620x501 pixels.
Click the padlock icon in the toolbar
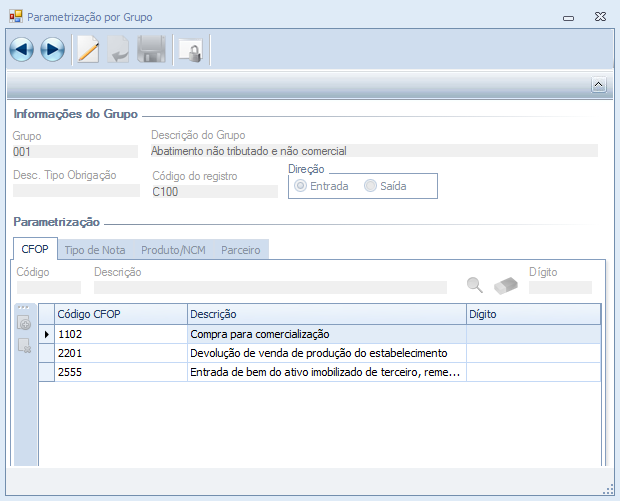[x=191, y=50]
